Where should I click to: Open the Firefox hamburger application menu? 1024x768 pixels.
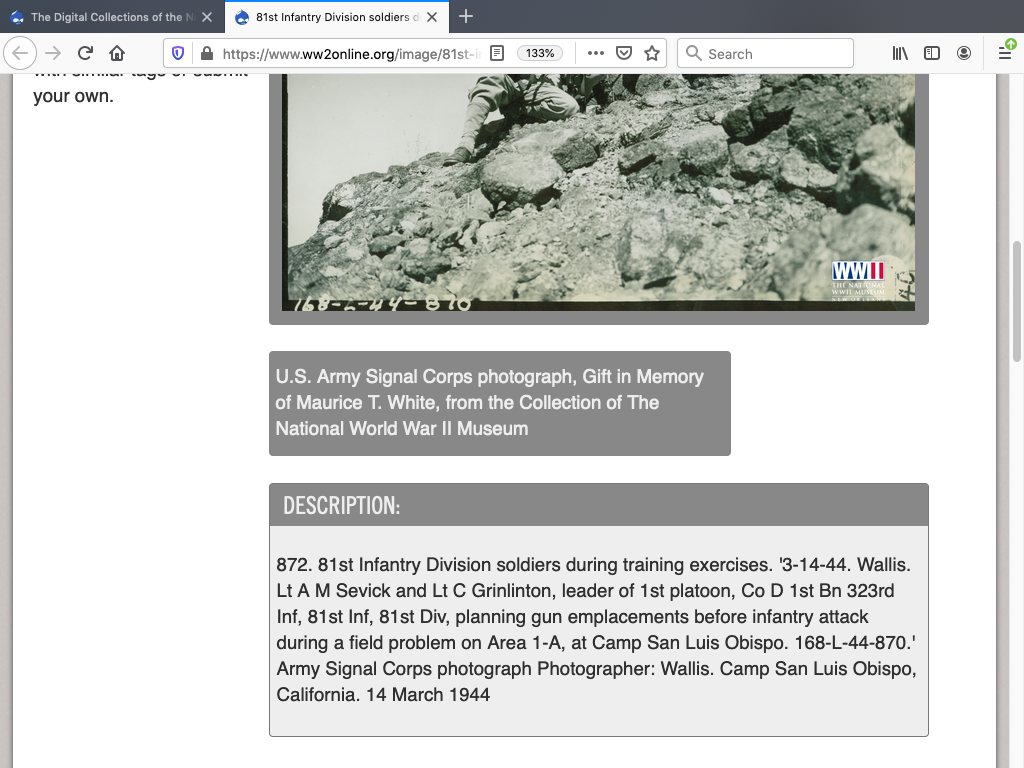pyautogui.click(x=1005, y=54)
